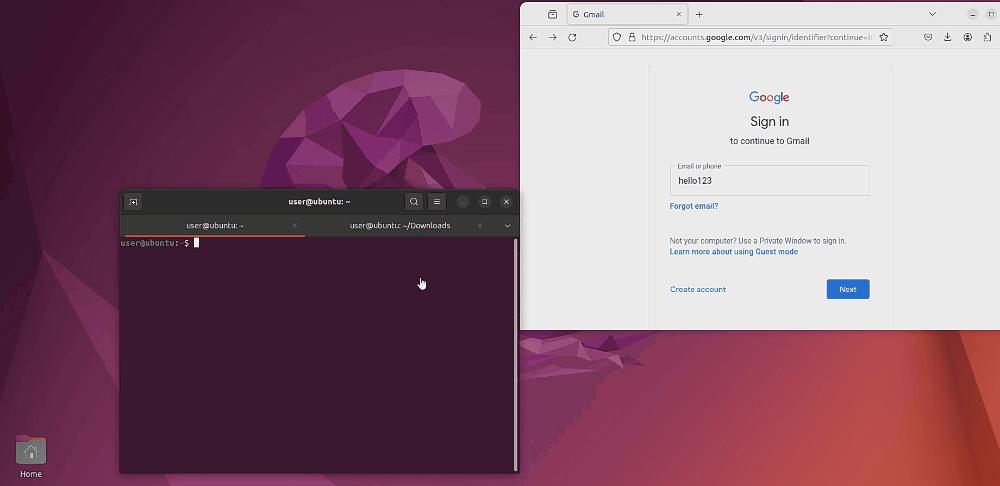This screenshot has width=1000, height=486.
Task: Add a new terminal tab
Action: (133, 202)
